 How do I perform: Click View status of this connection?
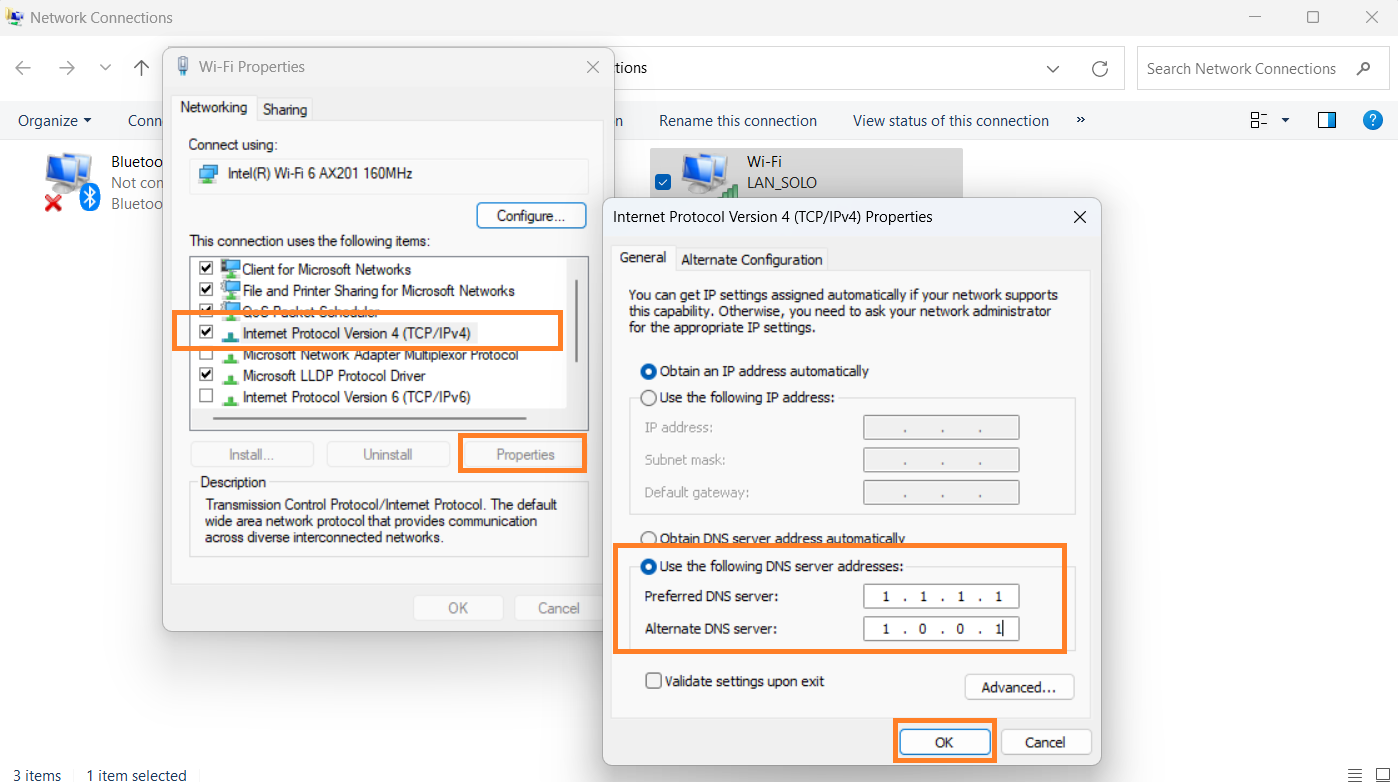(x=951, y=121)
